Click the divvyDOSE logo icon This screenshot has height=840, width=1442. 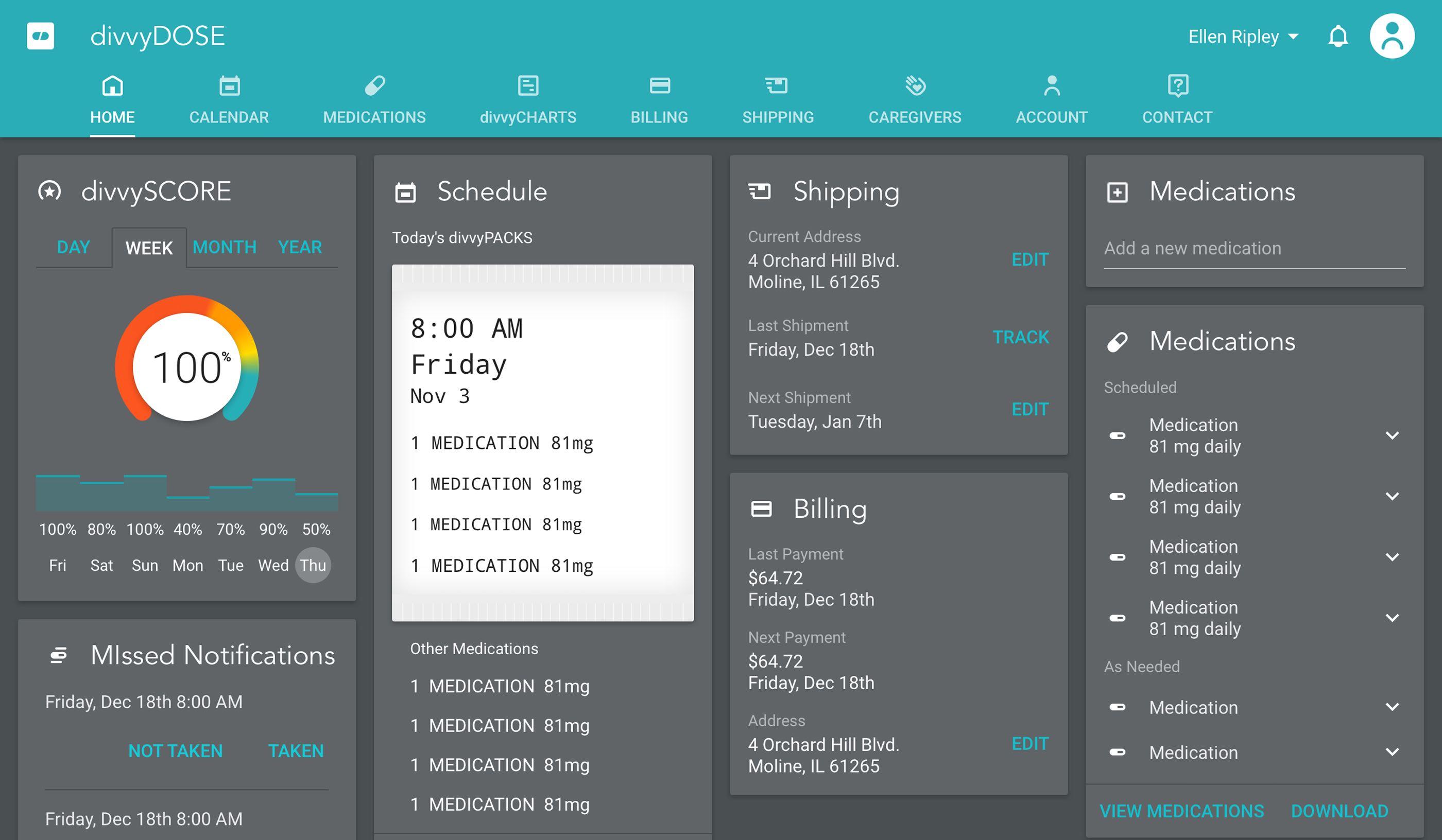click(x=40, y=36)
